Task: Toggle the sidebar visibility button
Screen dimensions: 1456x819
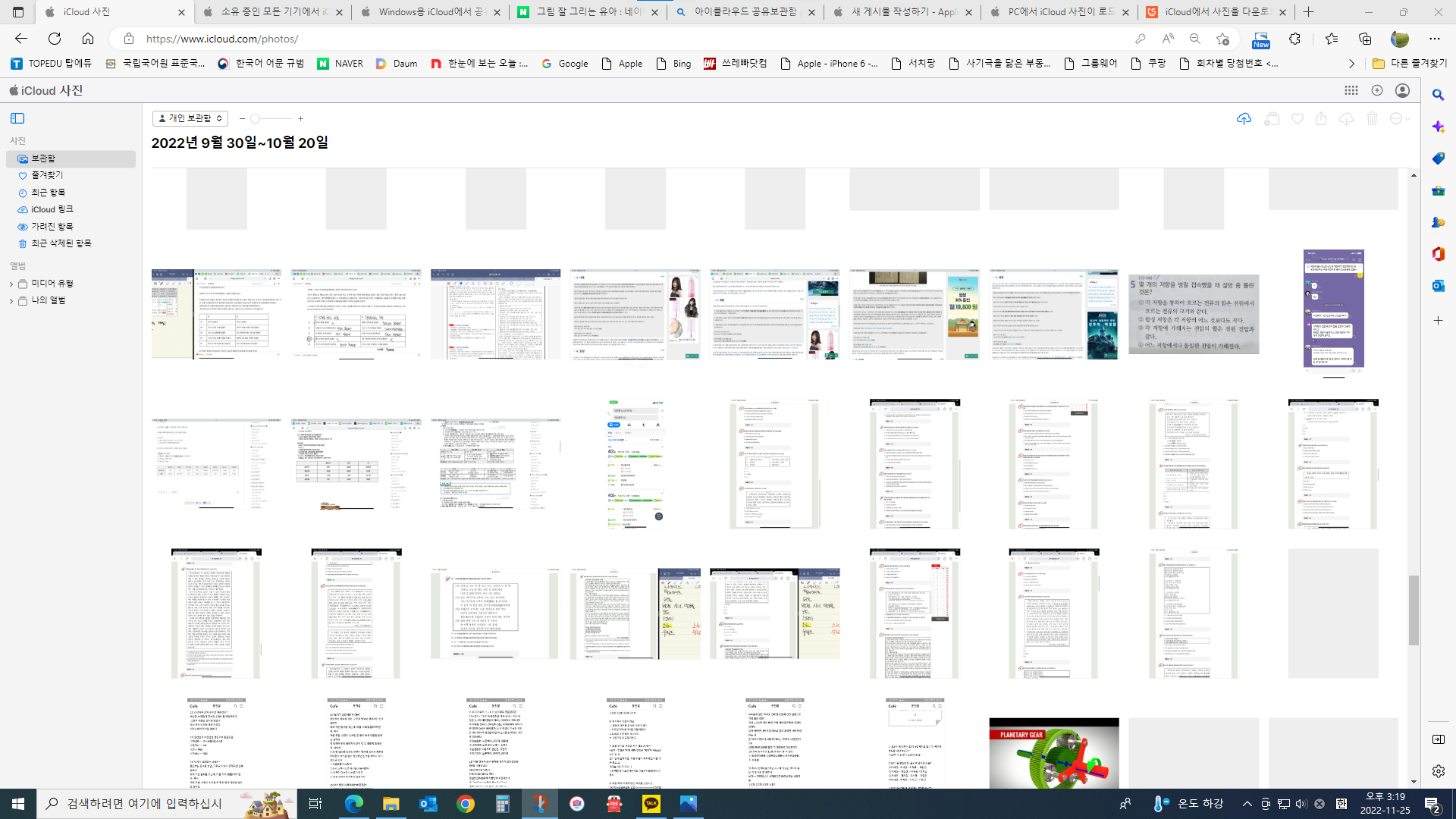Action: coord(17,118)
